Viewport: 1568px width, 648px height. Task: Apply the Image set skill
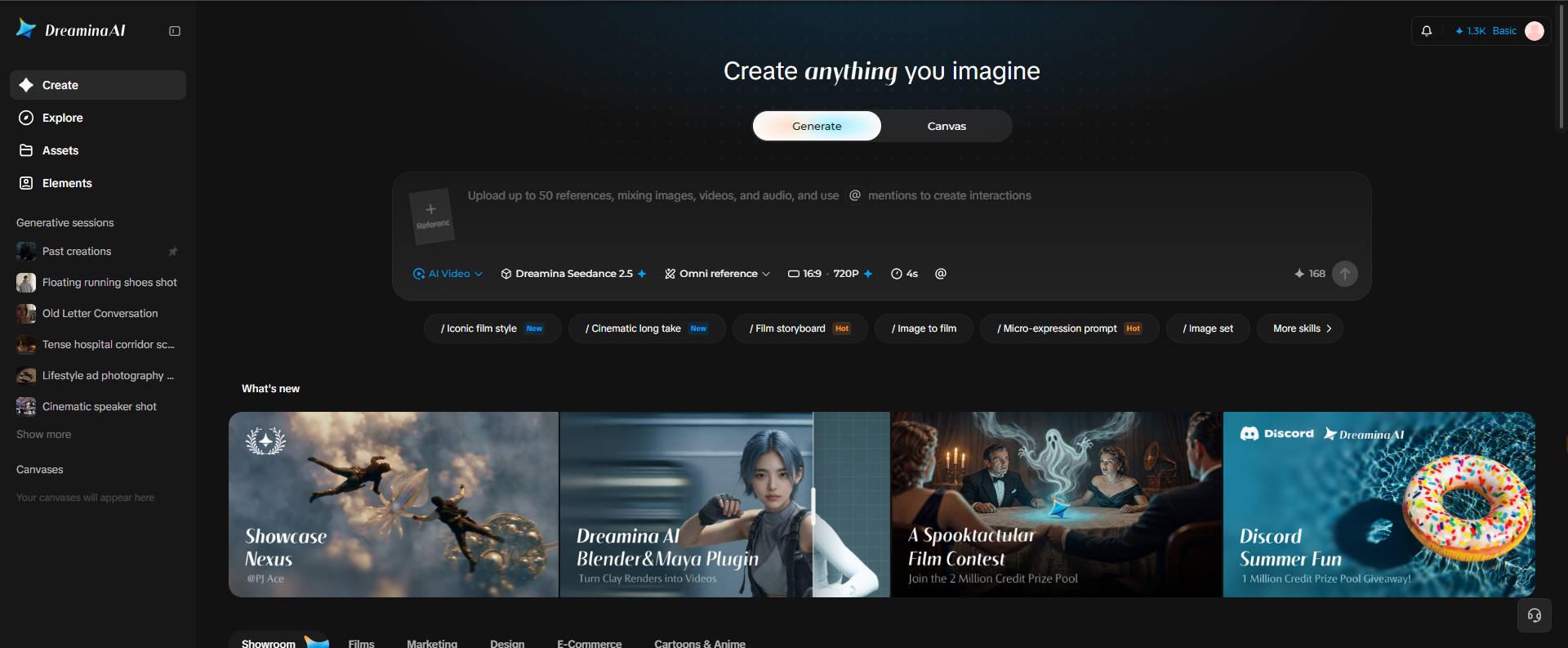pos(1208,328)
